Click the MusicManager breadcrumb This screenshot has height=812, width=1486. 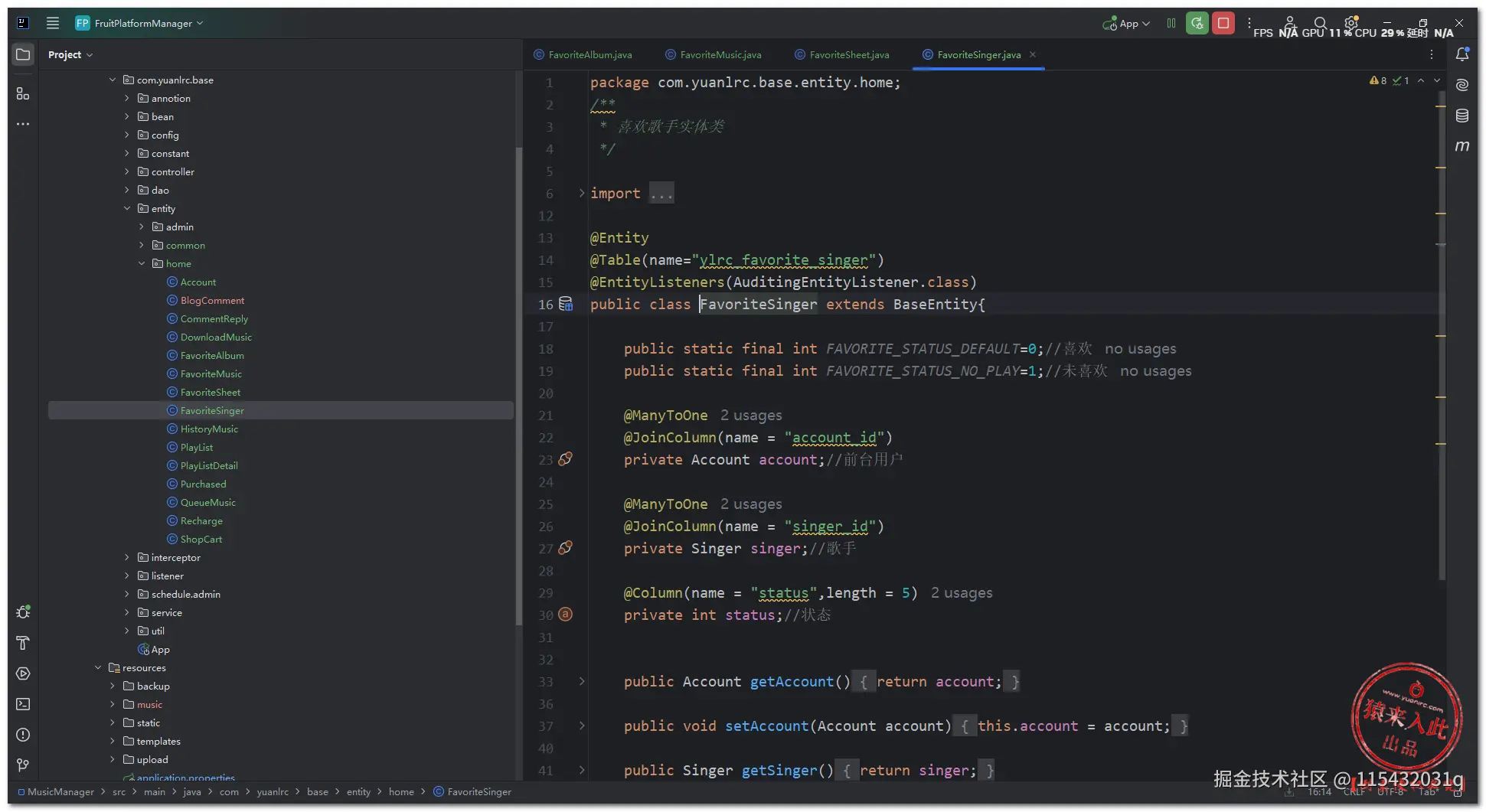(56, 792)
